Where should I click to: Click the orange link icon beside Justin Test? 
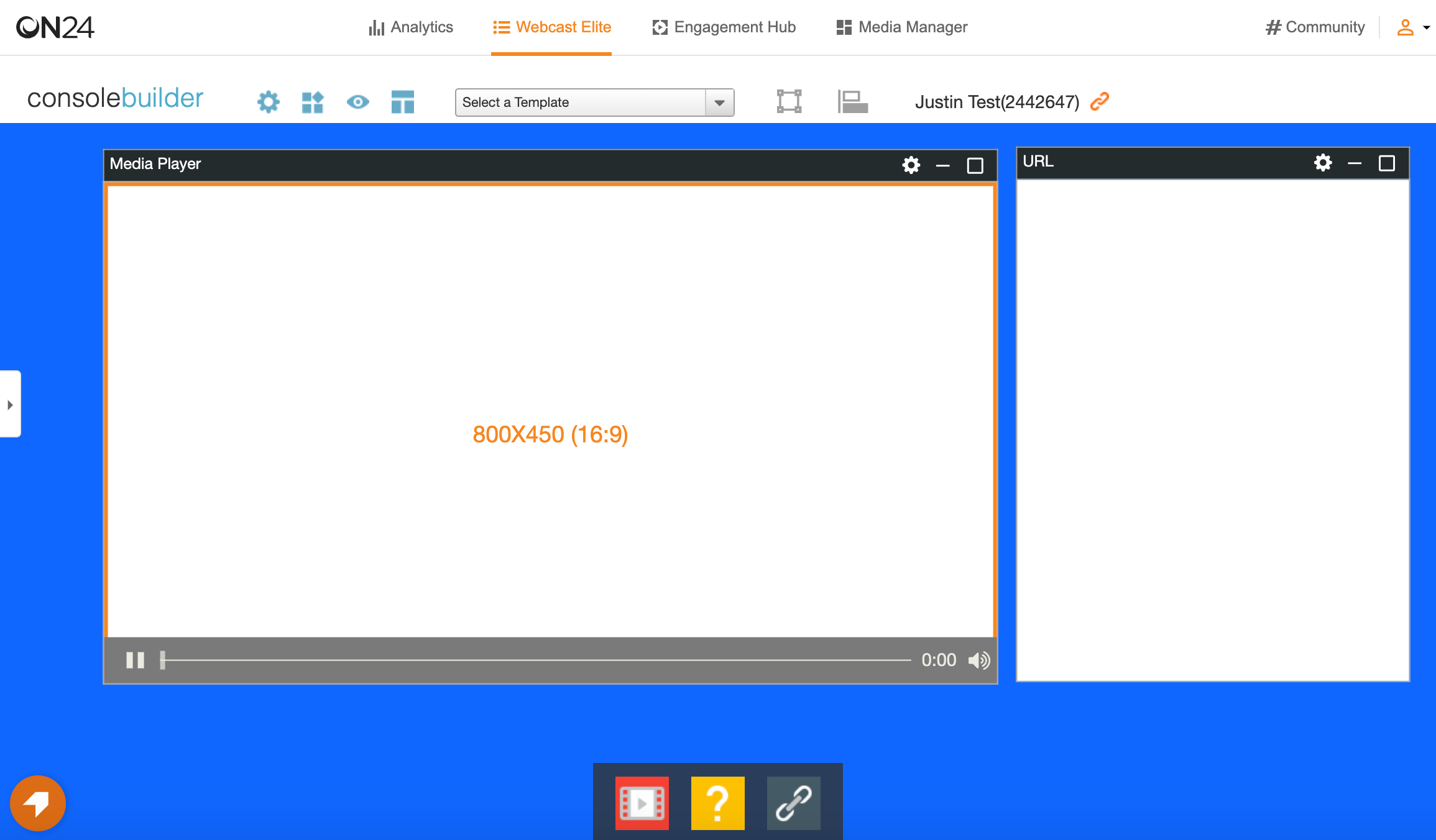[x=1100, y=101]
